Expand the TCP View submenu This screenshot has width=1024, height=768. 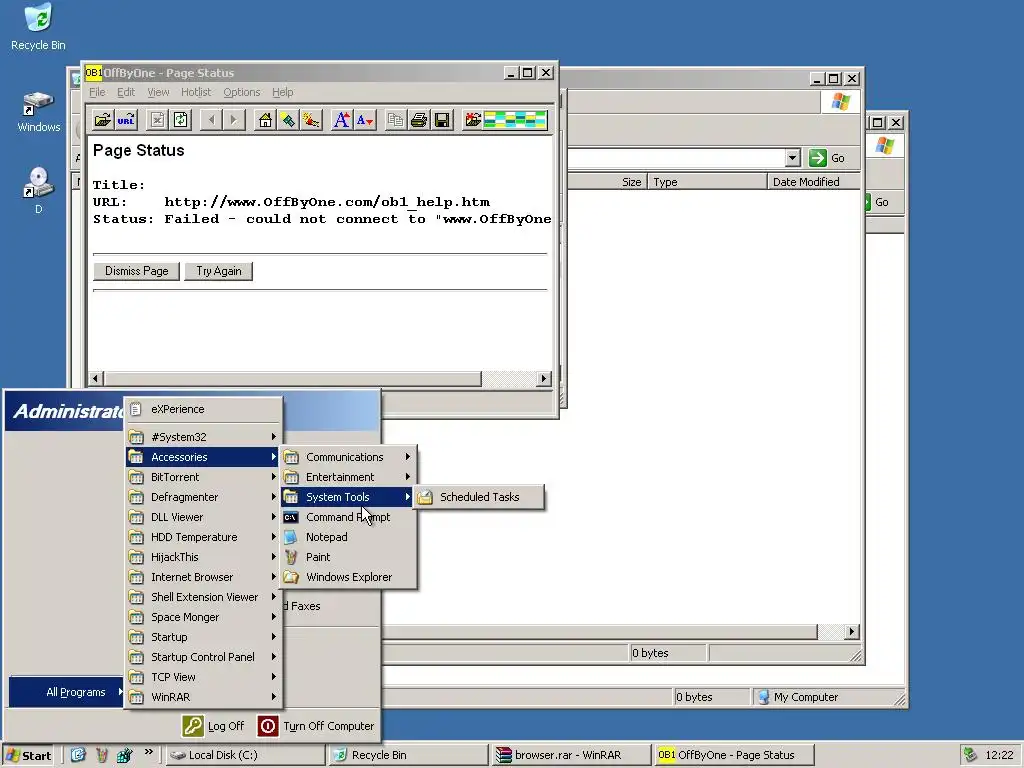[x=203, y=677]
